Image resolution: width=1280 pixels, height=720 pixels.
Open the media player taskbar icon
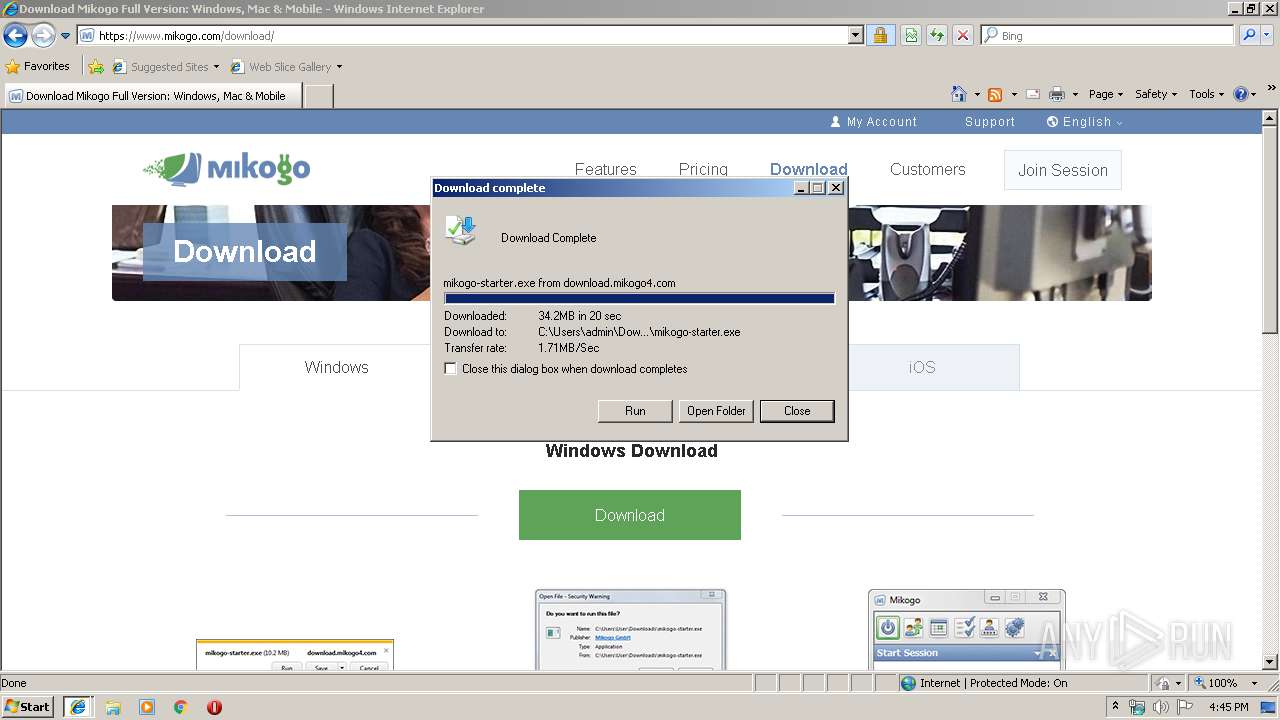click(x=147, y=707)
